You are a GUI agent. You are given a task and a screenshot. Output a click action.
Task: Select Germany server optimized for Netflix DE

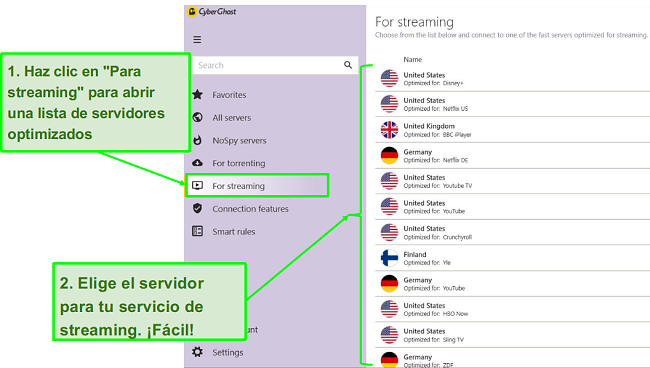tap(513, 156)
